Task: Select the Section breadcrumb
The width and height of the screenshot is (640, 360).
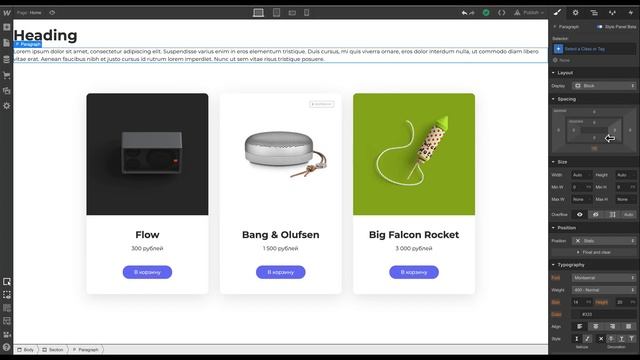Action: pyautogui.click(x=53, y=350)
